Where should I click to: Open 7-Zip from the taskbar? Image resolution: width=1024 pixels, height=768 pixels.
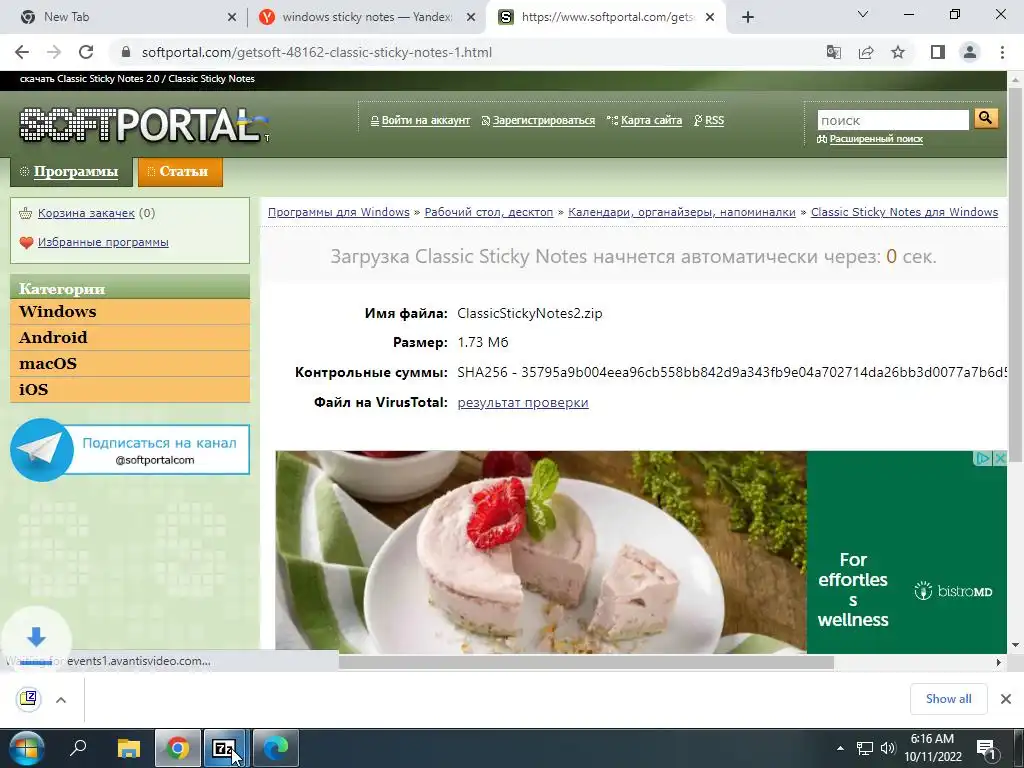click(224, 748)
